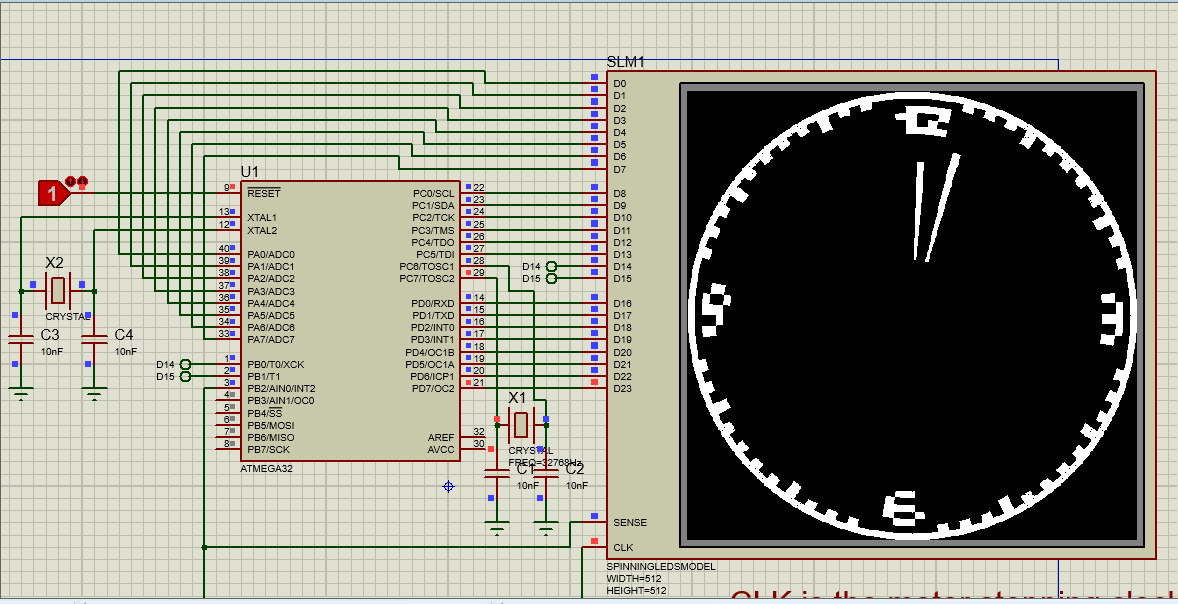Click the FREQ=32768Hz property text

545,463
